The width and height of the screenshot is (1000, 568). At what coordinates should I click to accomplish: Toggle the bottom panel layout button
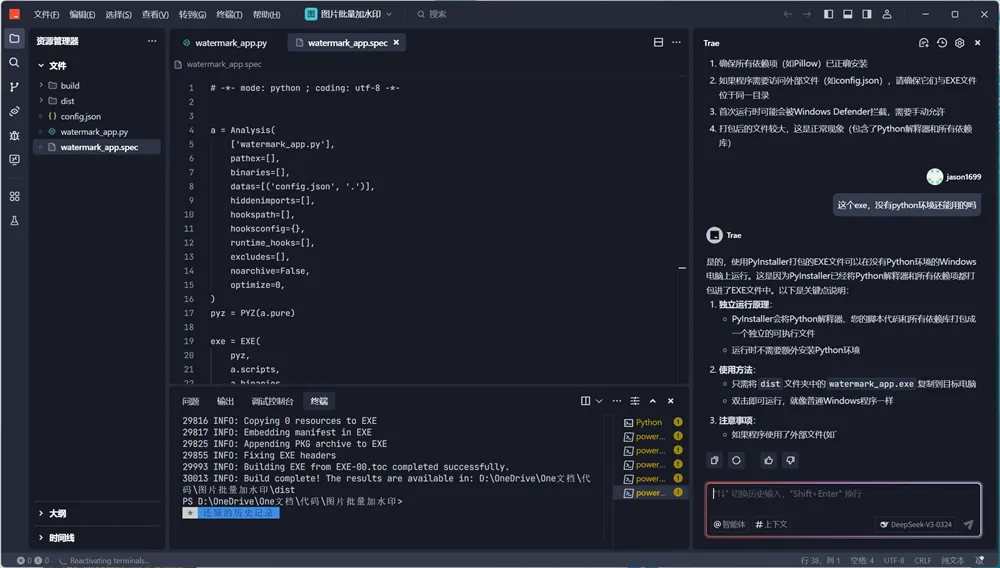point(848,14)
